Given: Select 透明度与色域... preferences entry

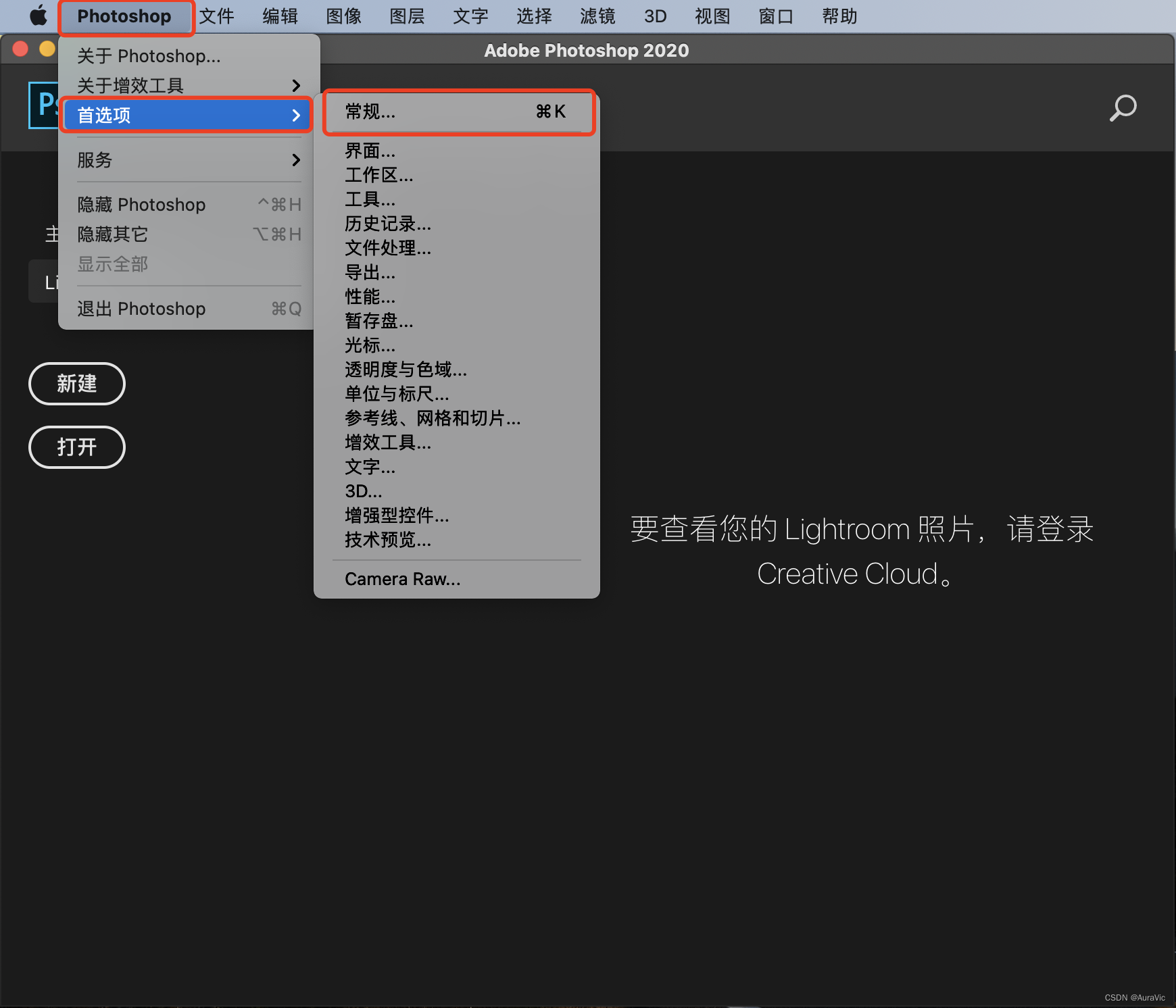Looking at the screenshot, I should tap(457, 370).
